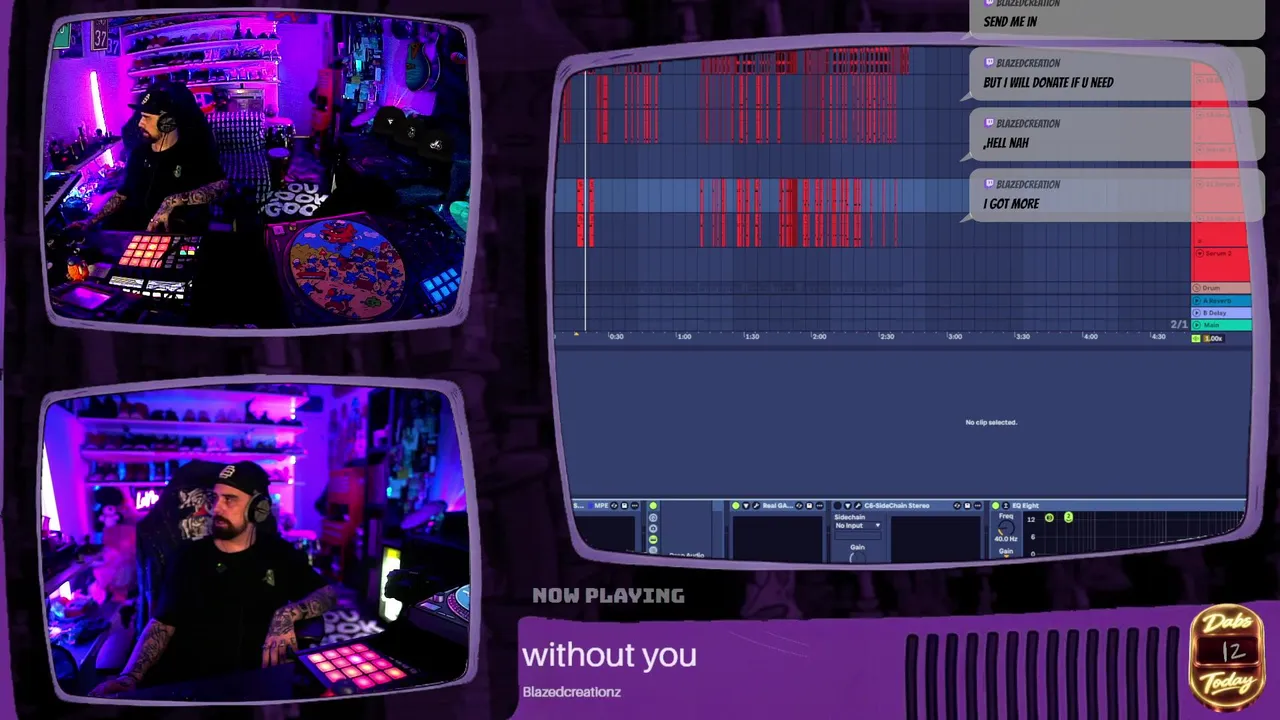1280x720 pixels.
Task: Click save preset icon on C6-SideChain device
Action: [x=967, y=506]
